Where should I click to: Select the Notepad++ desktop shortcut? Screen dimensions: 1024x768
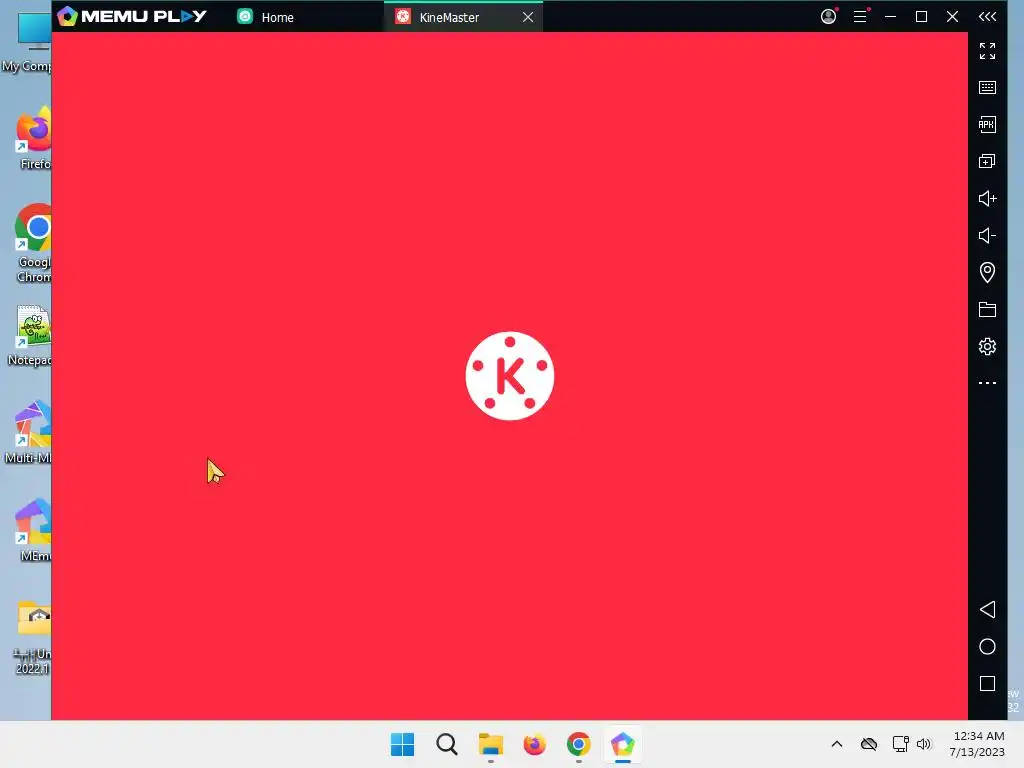[x=31, y=336]
